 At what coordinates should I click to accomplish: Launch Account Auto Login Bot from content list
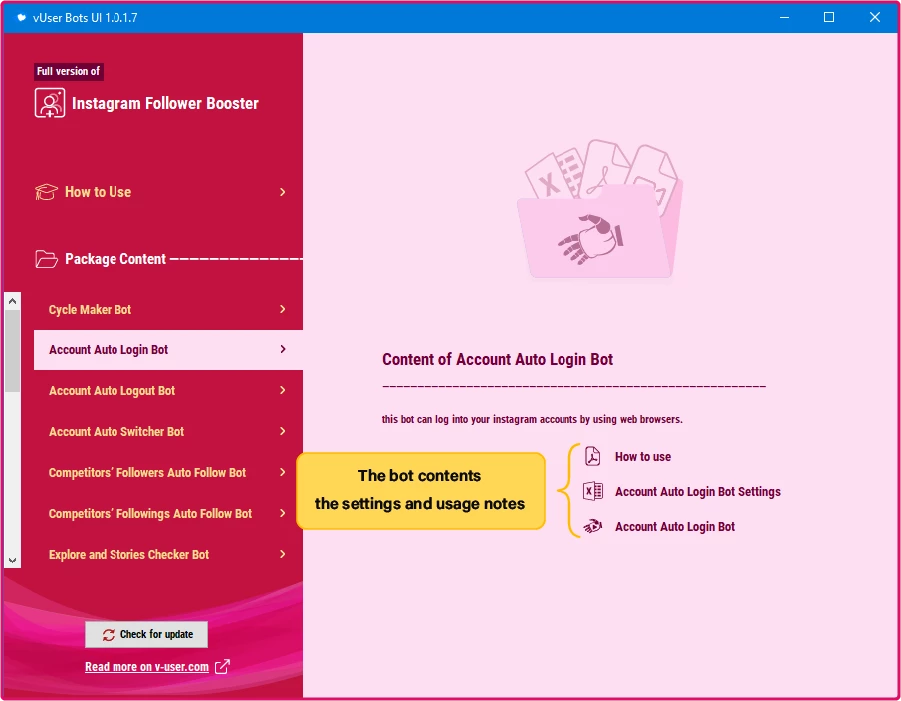pos(675,527)
